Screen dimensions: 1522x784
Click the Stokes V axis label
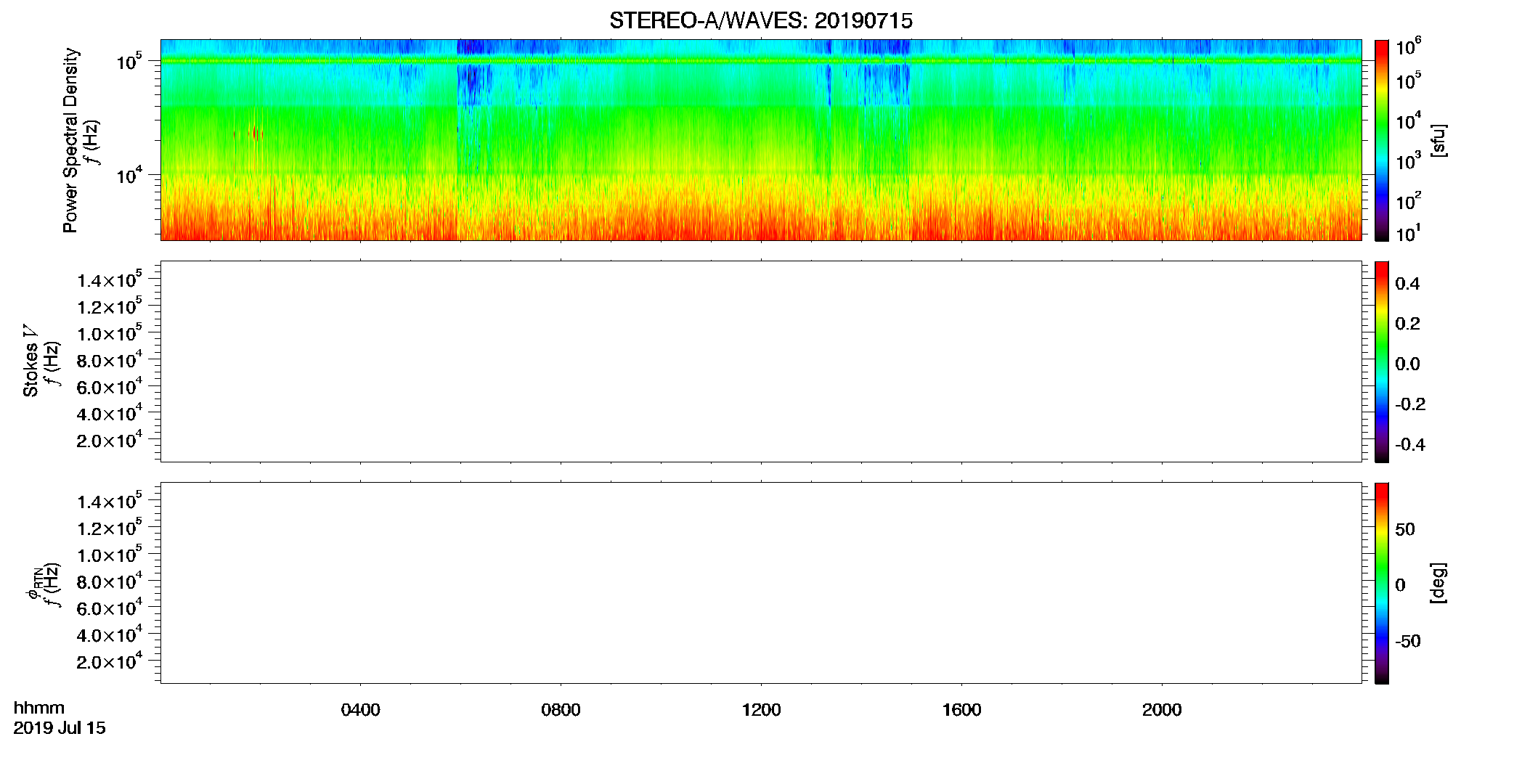[30, 361]
